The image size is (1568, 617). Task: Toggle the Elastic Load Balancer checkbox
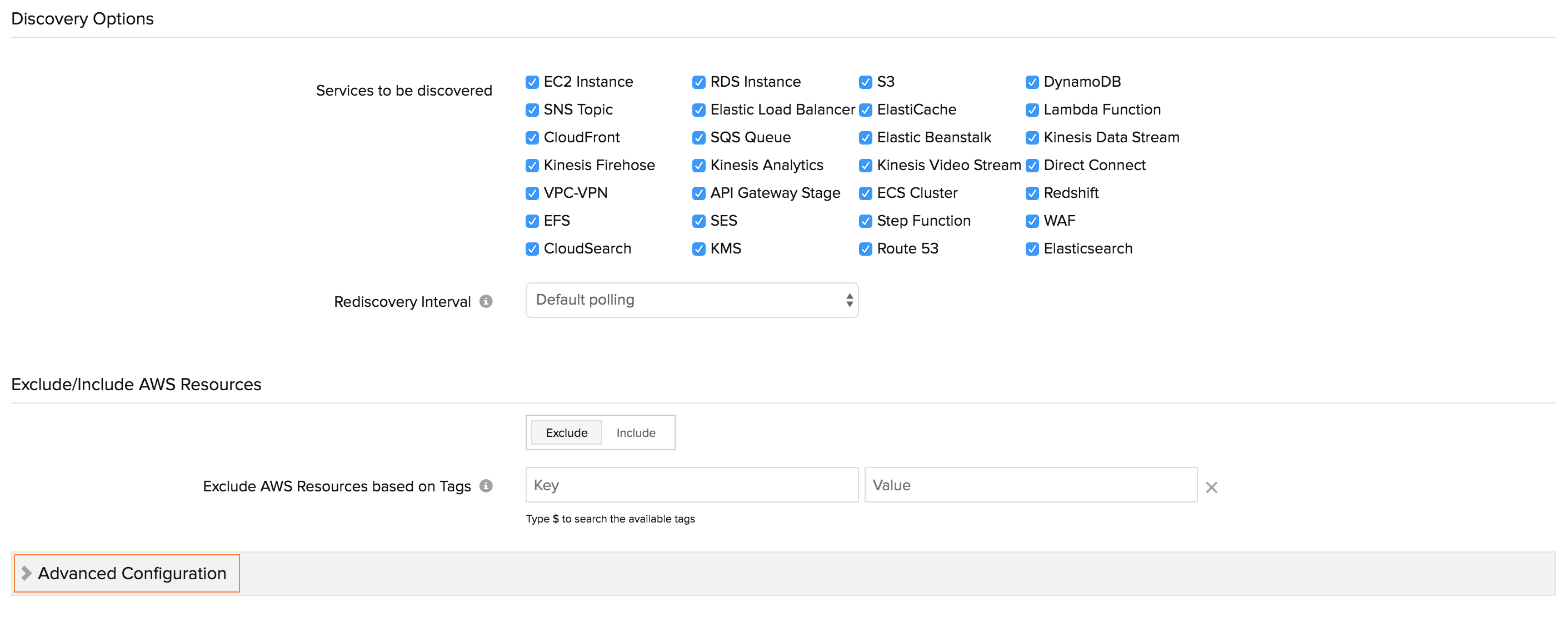(x=699, y=110)
